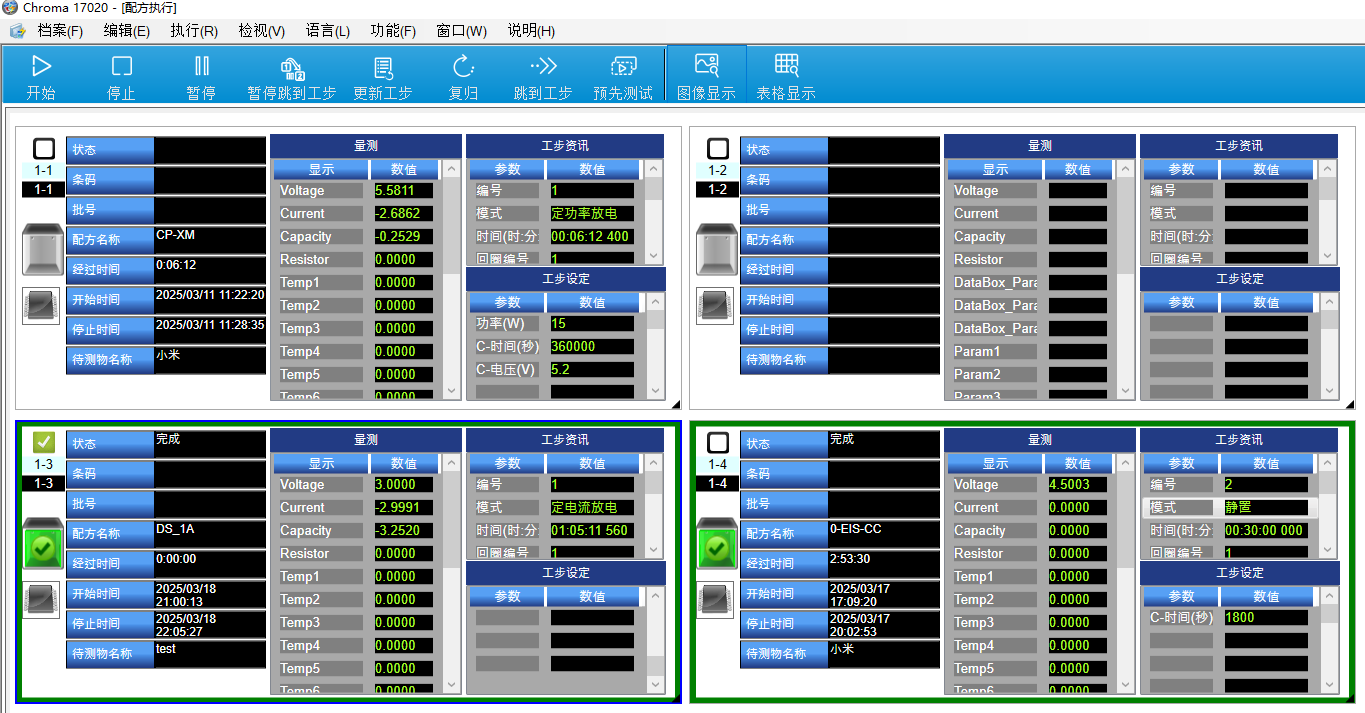
Task: Click scroll-down arrow of 1-3 工步设定 list
Action: [655, 685]
